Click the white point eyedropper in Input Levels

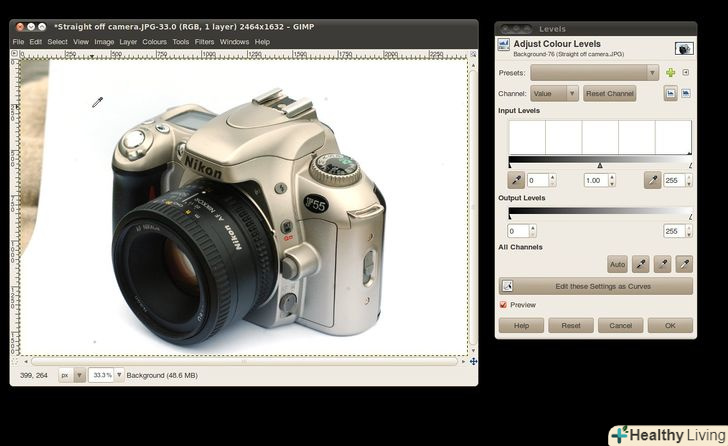pyautogui.click(x=652, y=180)
